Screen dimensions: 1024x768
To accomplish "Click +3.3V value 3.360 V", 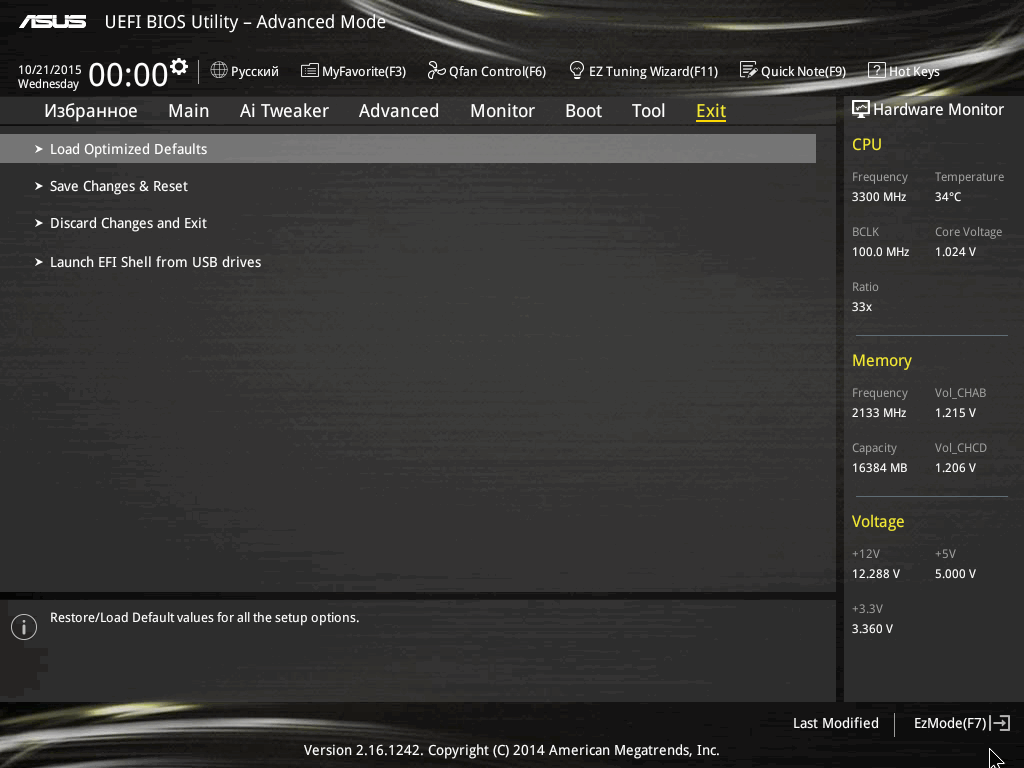I will (x=872, y=629).
